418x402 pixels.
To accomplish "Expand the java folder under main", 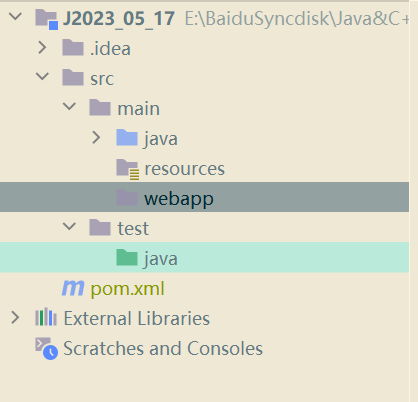I will pyautogui.click(x=96, y=137).
